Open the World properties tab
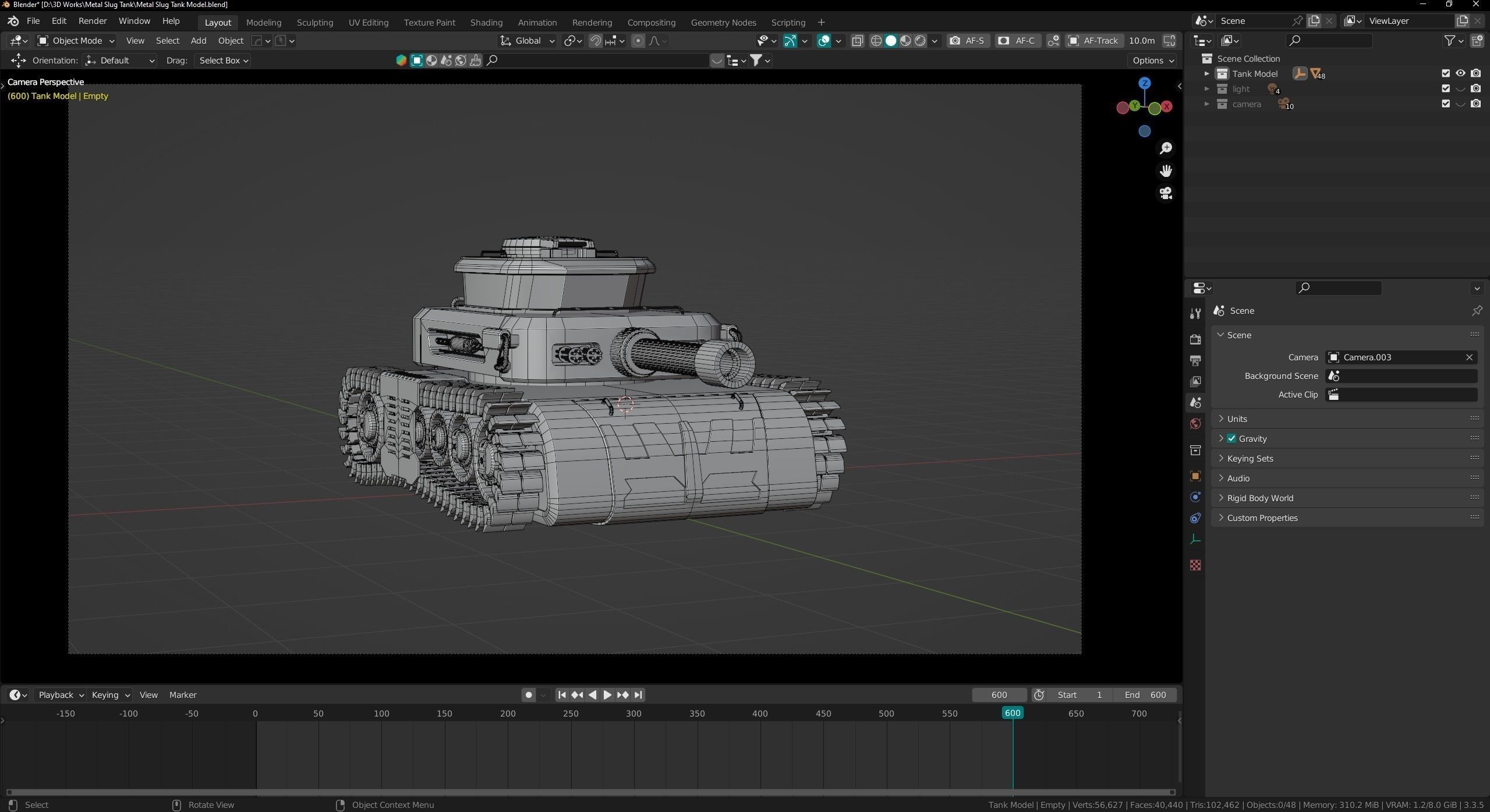 click(x=1195, y=424)
